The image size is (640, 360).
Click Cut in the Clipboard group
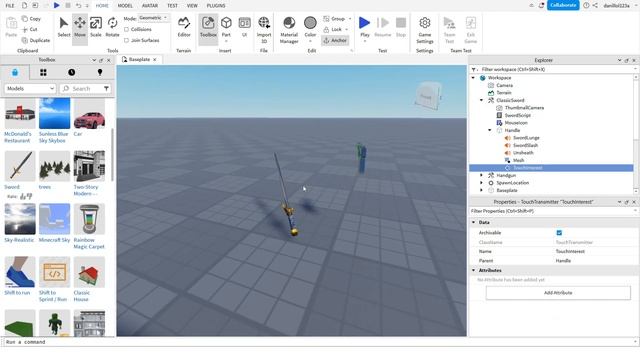[x=30, y=29]
